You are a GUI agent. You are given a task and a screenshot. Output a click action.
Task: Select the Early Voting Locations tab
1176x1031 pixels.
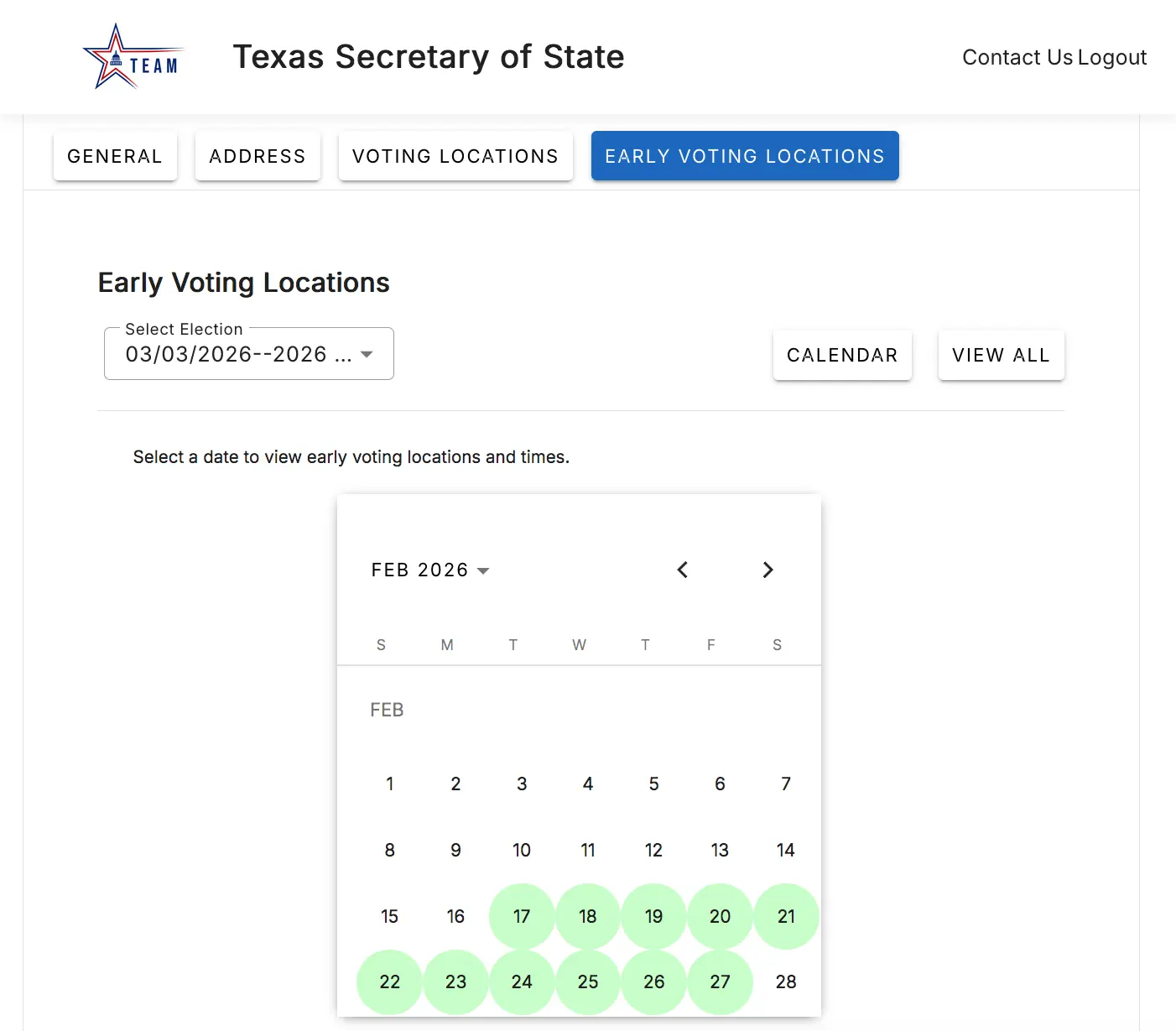[x=745, y=156]
